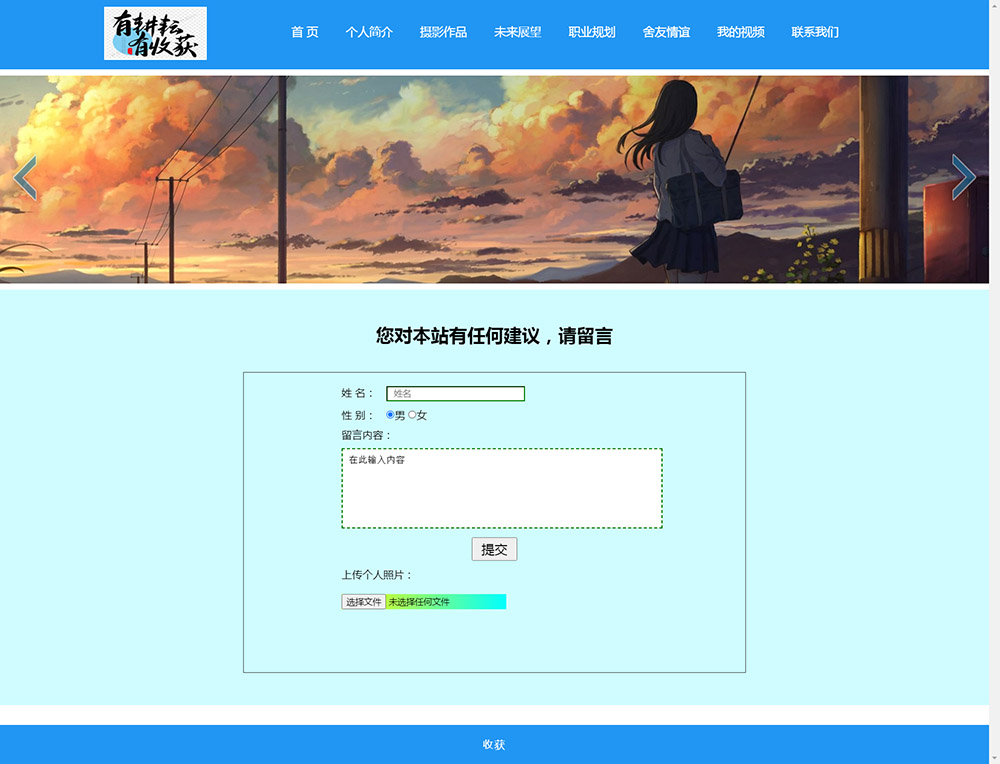Open the 摄影作品 menu item
This screenshot has height=764, width=1000.
443,32
